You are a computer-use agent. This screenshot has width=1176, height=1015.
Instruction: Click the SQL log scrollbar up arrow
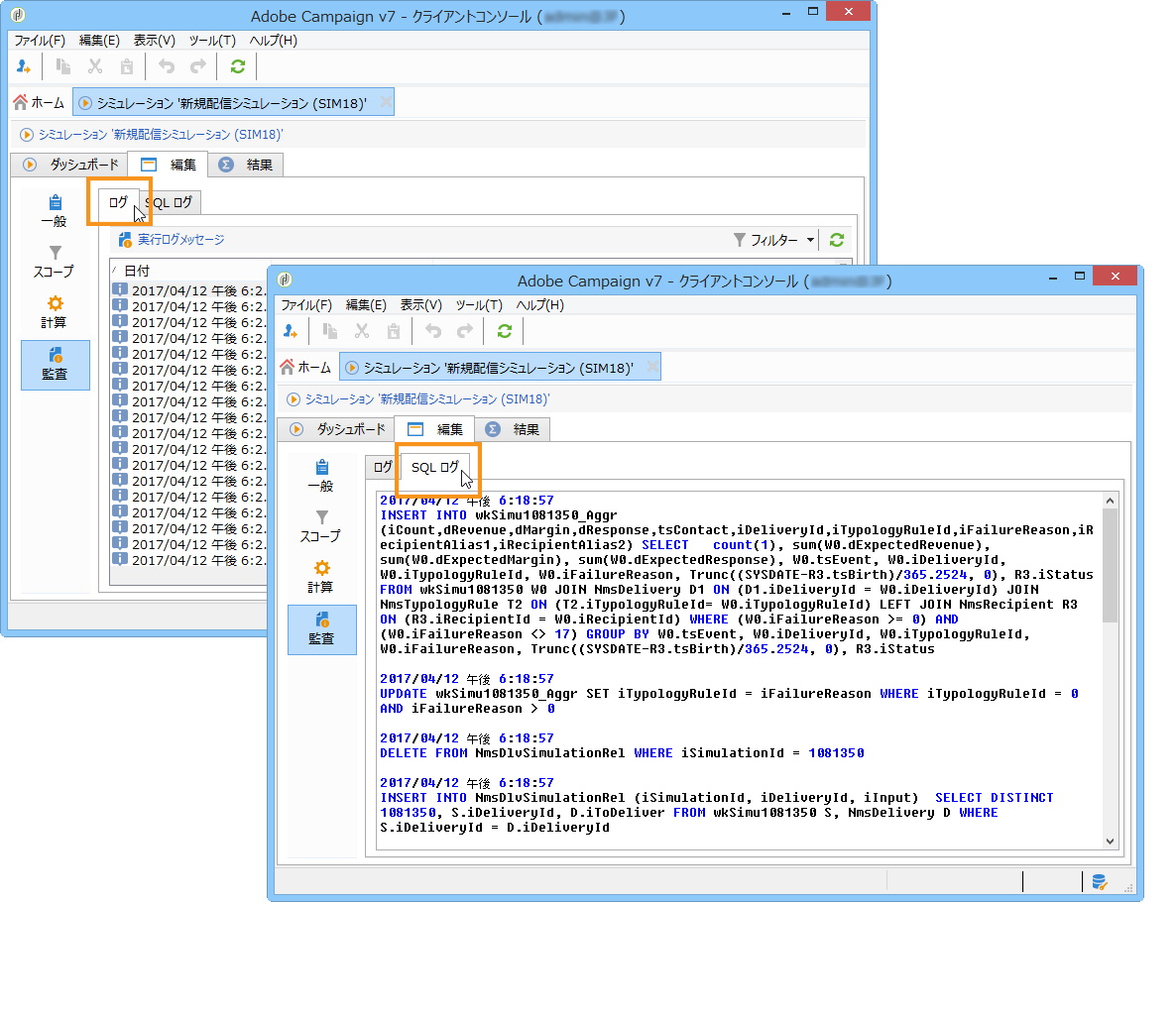coord(1110,500)
